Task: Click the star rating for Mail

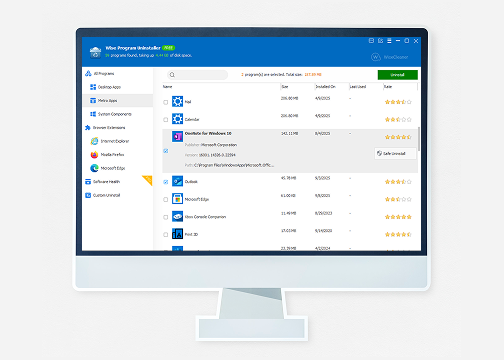Action: [x=398, y=102]
